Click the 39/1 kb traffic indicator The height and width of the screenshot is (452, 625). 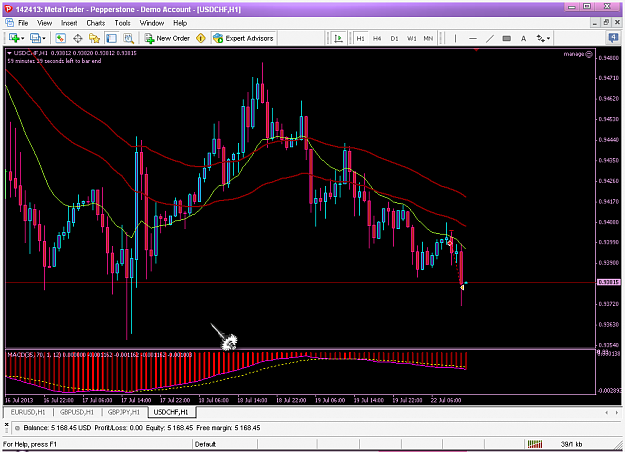pyautogui.click(x=571, y=444)
